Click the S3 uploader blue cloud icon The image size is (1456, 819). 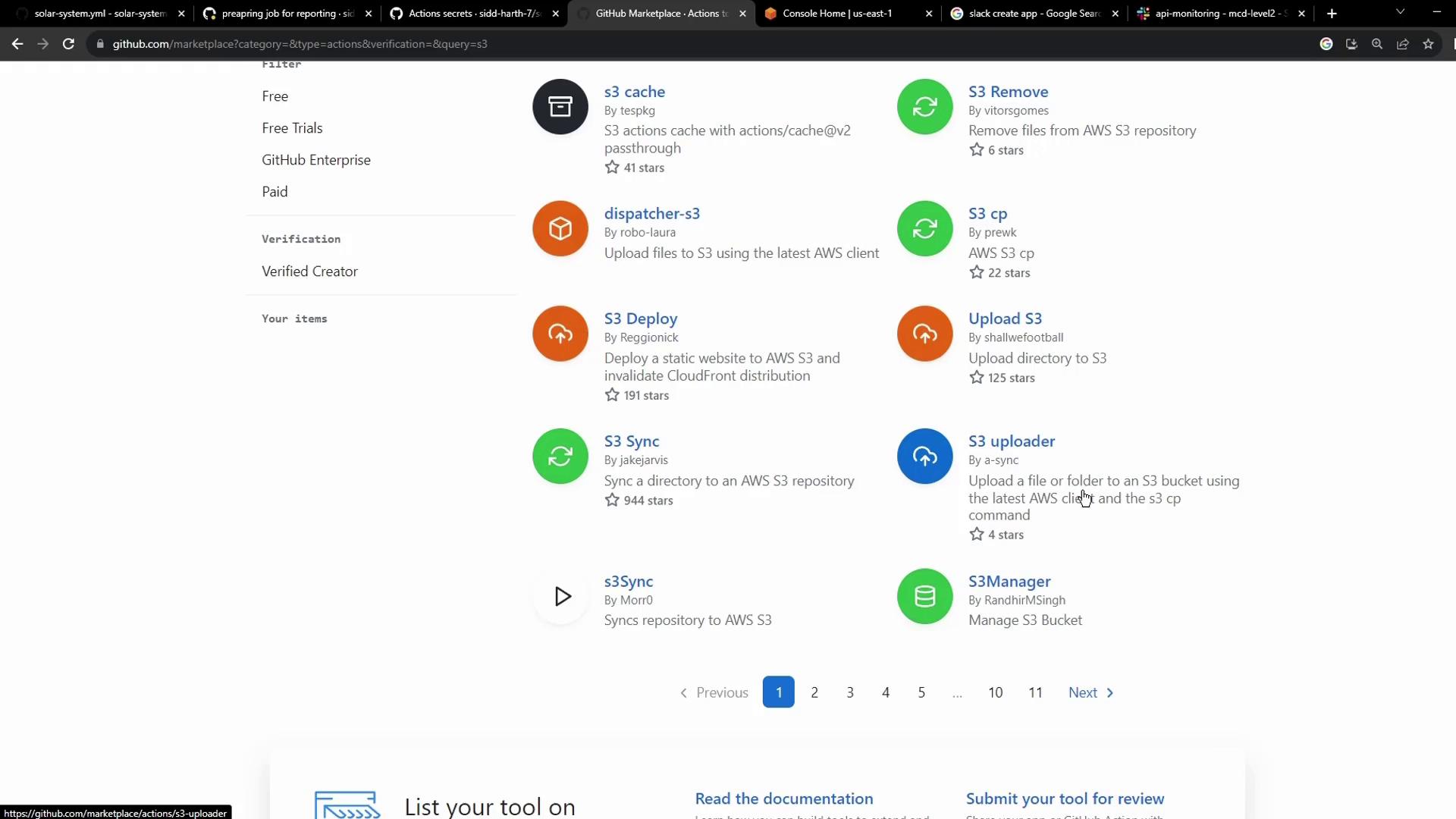pyautogui.click(x=924, y=457)
